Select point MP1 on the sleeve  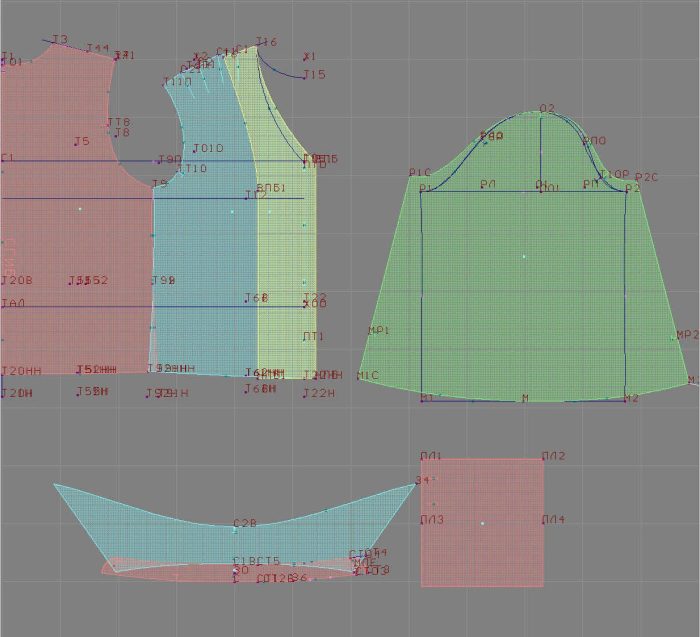coord(378,331)
